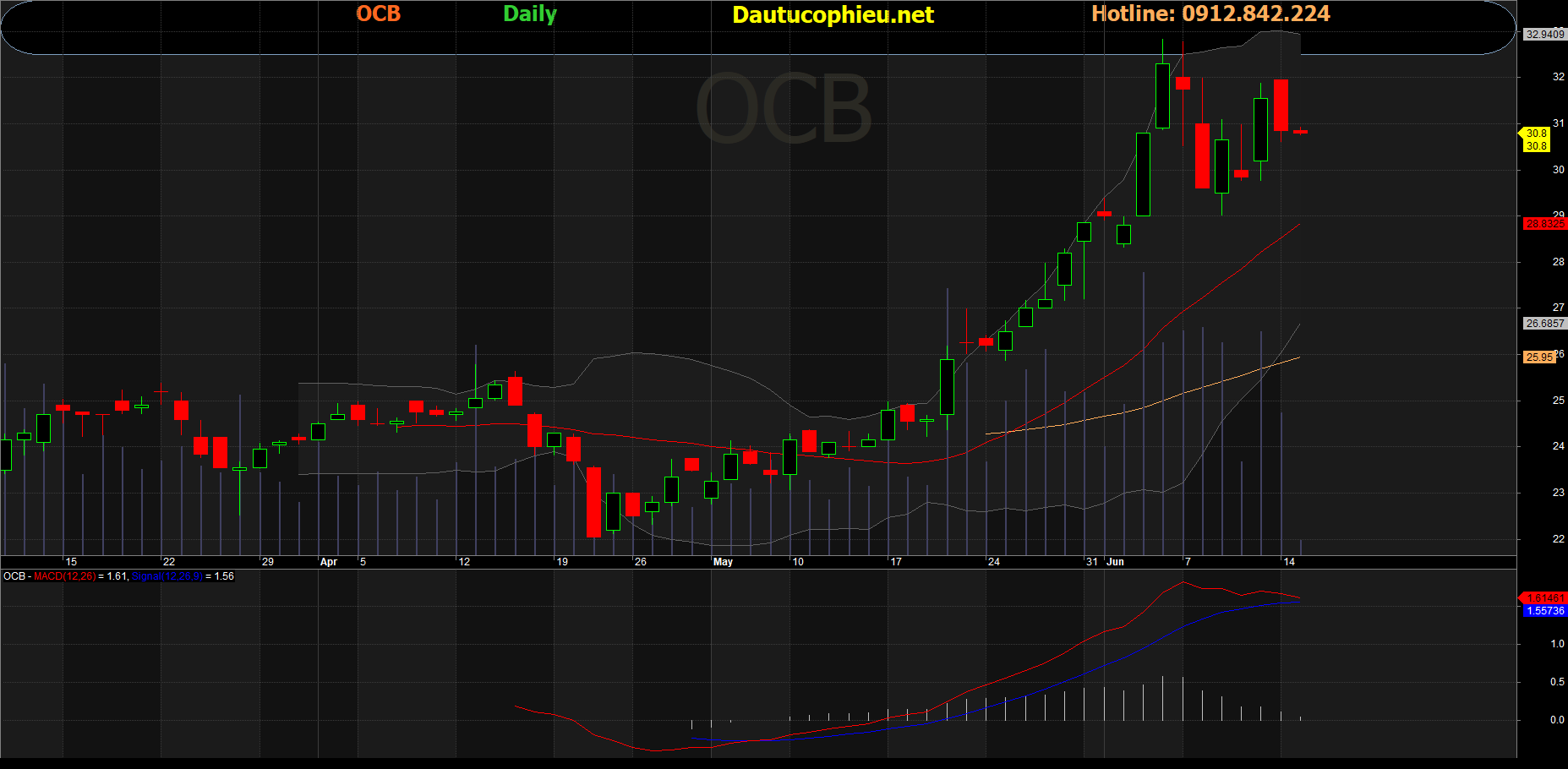This screenshot has width=1568, height=769.
Task: Select the May month marker on time axis
Action: (723, 562)
